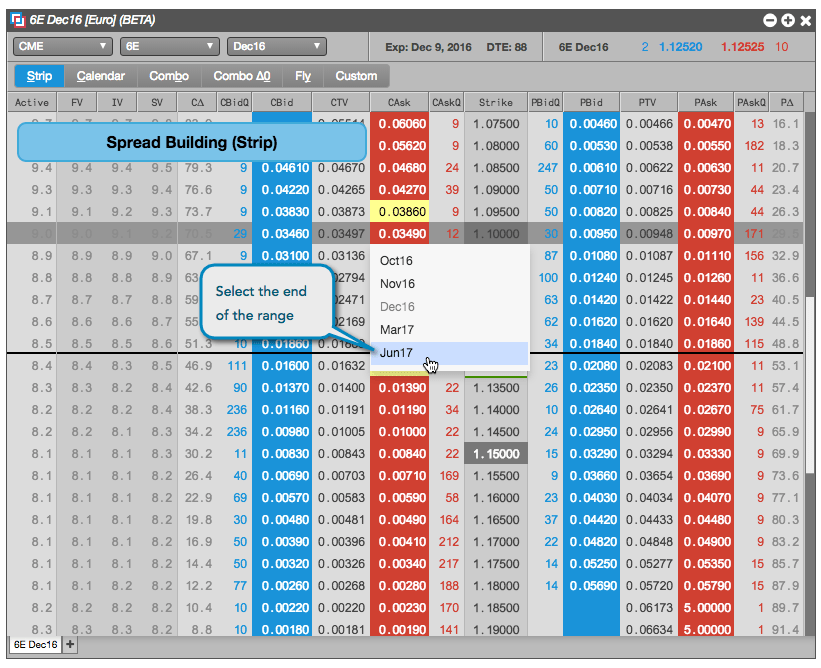Click the FV column header
This screenshot has height=668, width=821.
tap(77, 103)
